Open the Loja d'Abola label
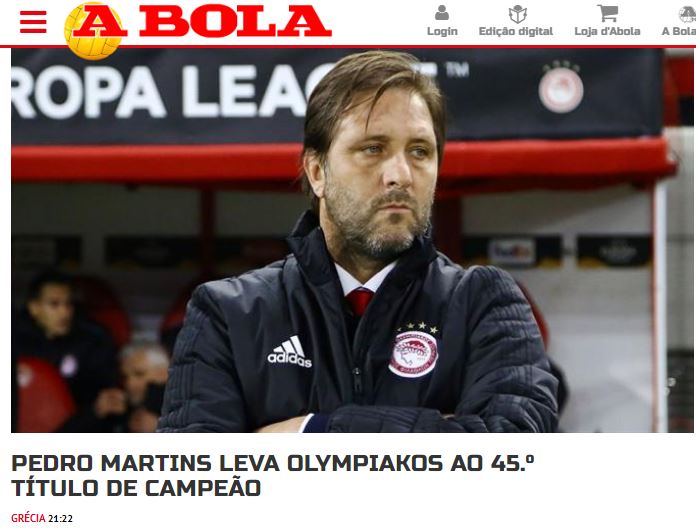 pos(607,32)
